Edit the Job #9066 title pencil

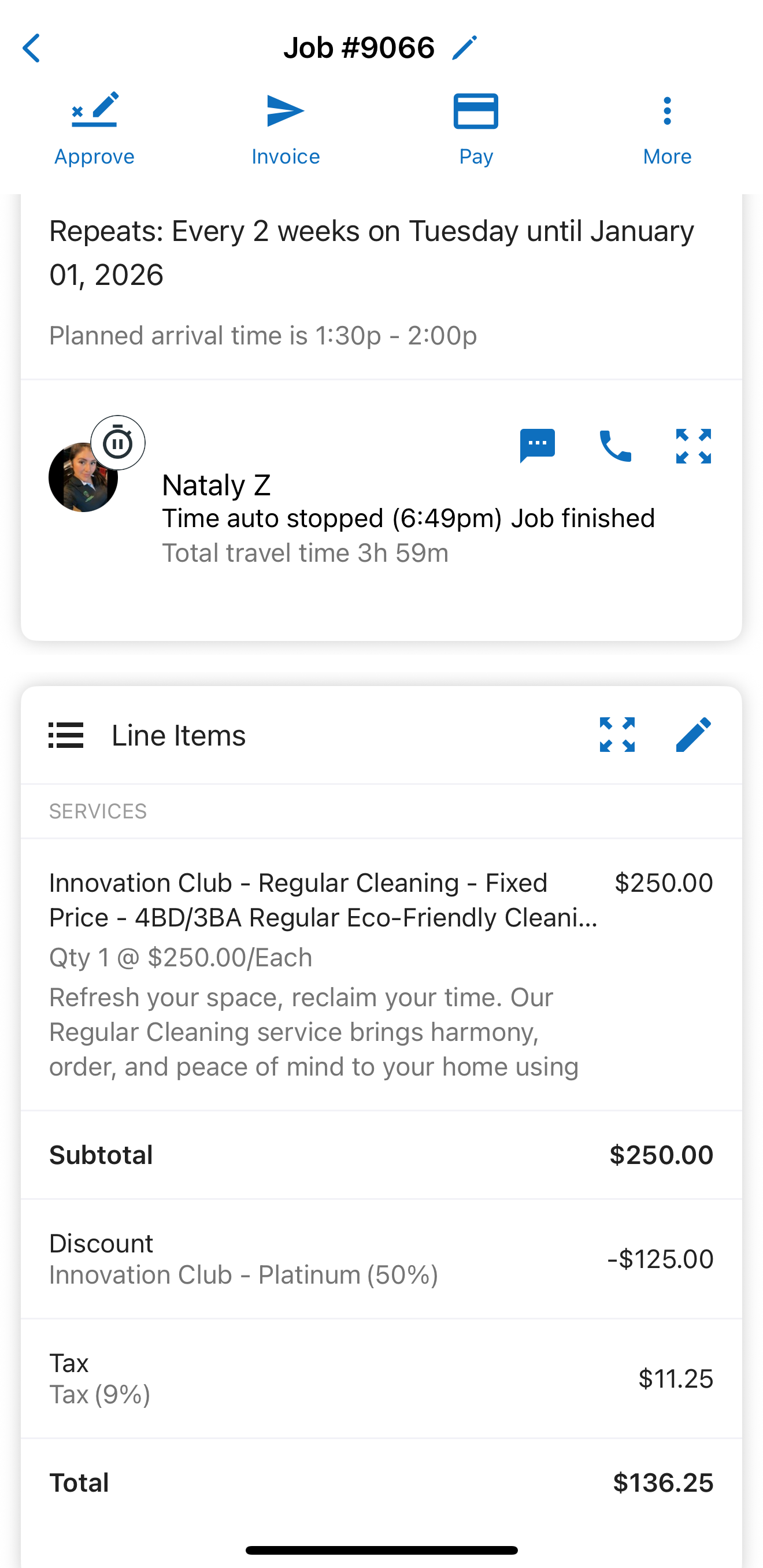(x=464, y=48)
